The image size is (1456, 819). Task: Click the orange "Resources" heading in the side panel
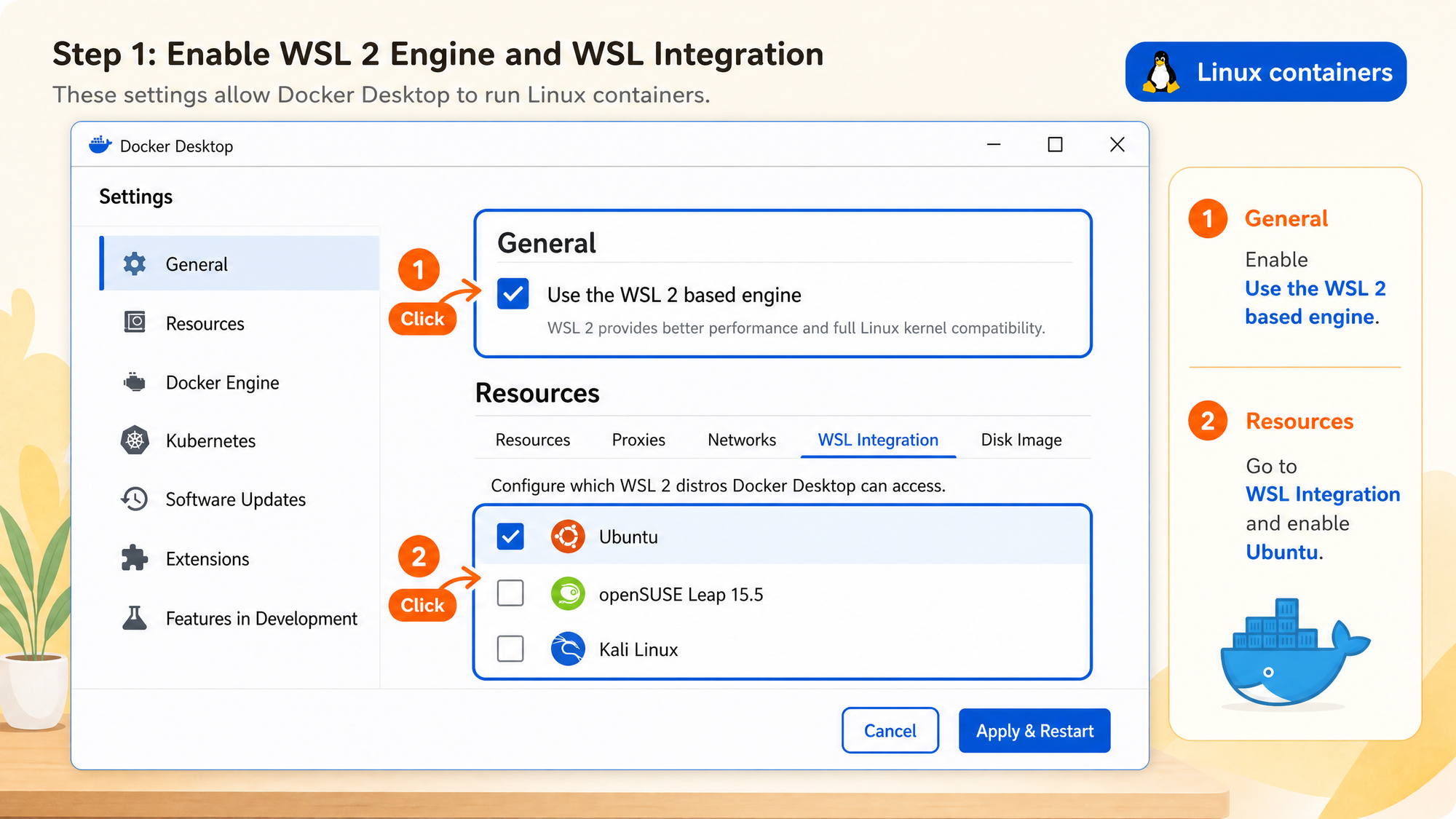tap(1299, 421)
